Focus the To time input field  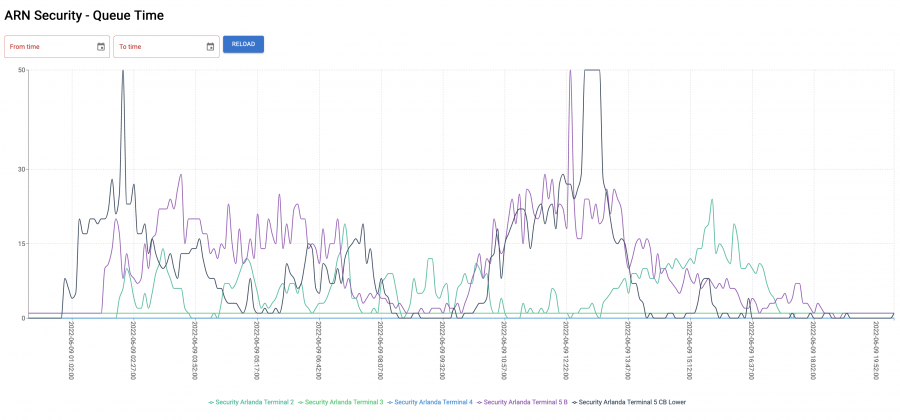pos(158,46)
